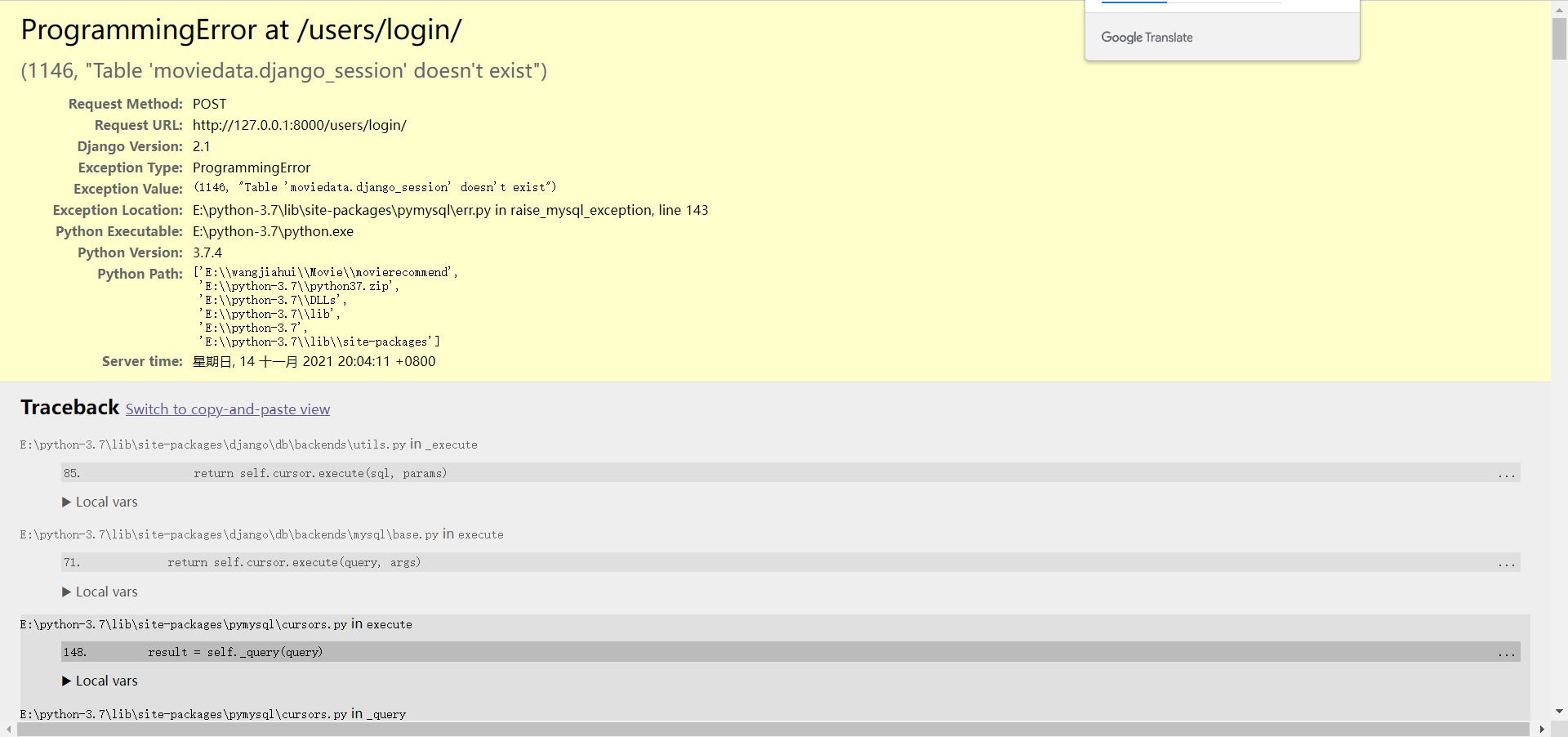Click the horizontal scrollbar left arrow

point(7,730)
